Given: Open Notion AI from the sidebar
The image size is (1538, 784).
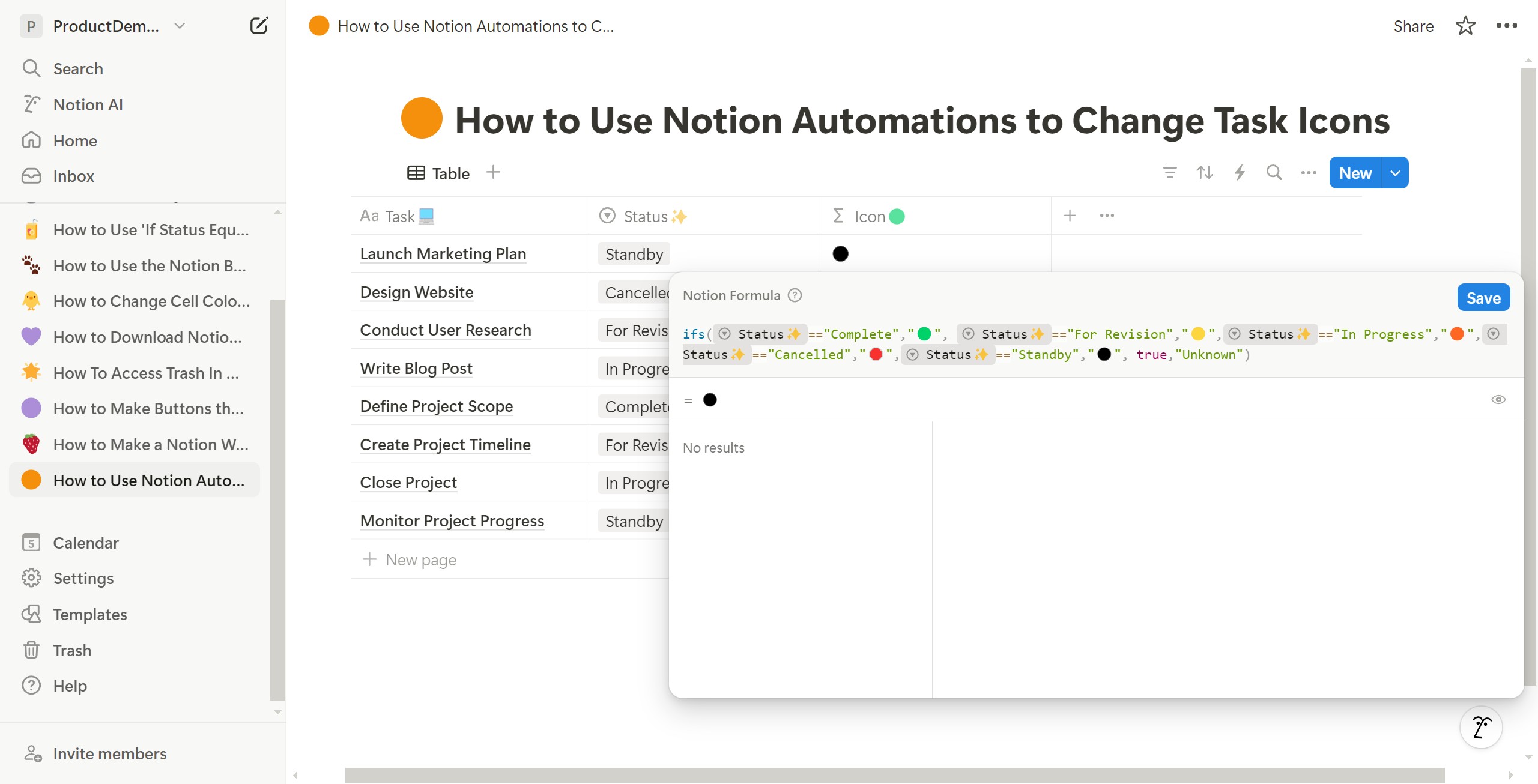Looking at the screenshot, I should (x=88, y=104).
